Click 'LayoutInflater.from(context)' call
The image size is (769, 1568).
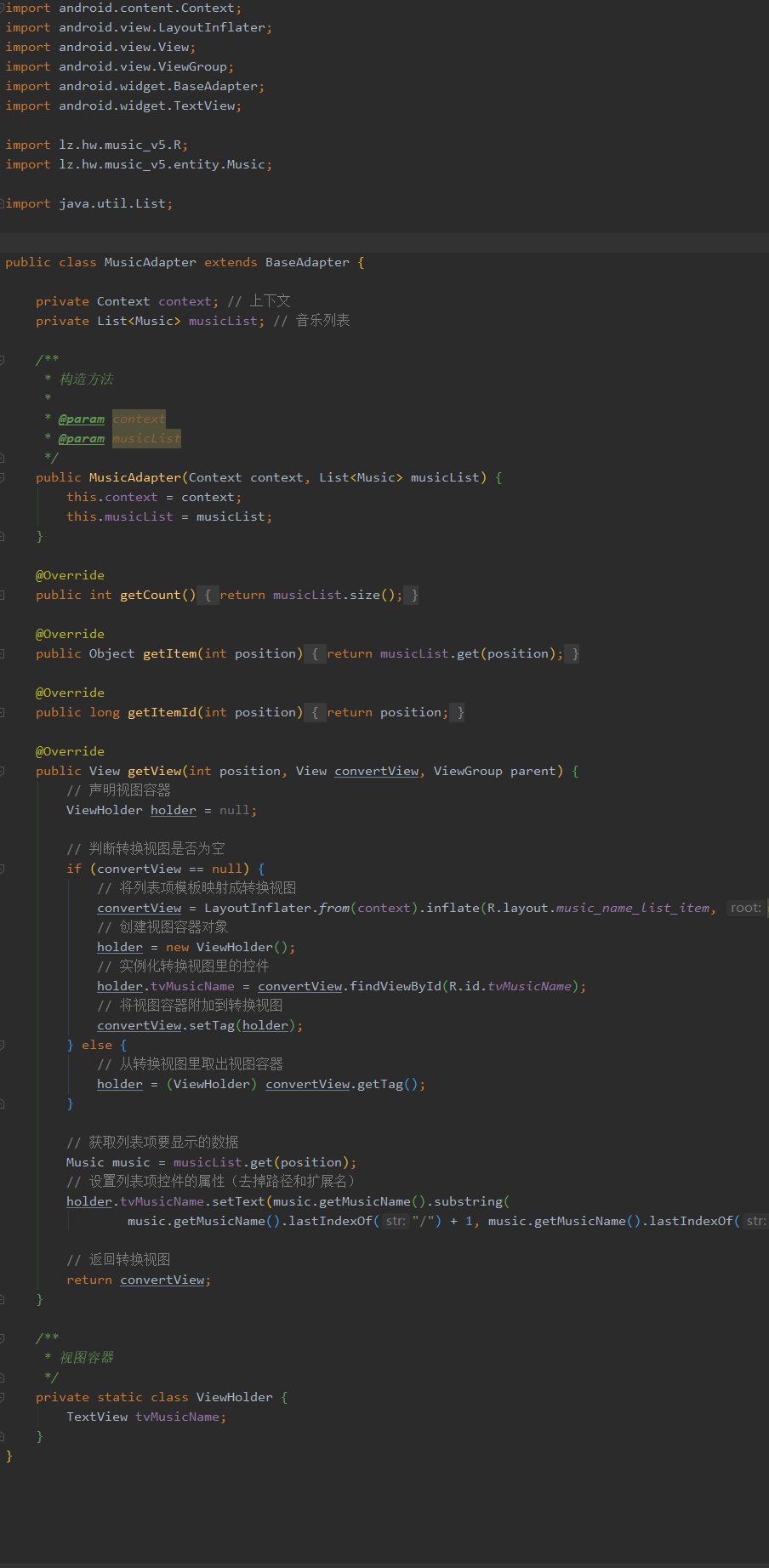[311, 908]
